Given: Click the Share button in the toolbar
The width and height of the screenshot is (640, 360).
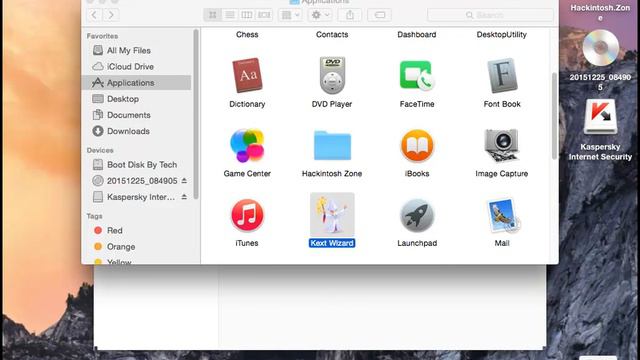Looking at the screenshot, I should click(350, 15).
